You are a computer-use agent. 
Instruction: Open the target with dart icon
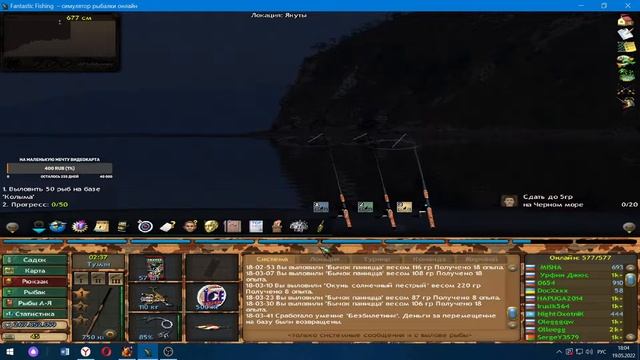point(145,226)
